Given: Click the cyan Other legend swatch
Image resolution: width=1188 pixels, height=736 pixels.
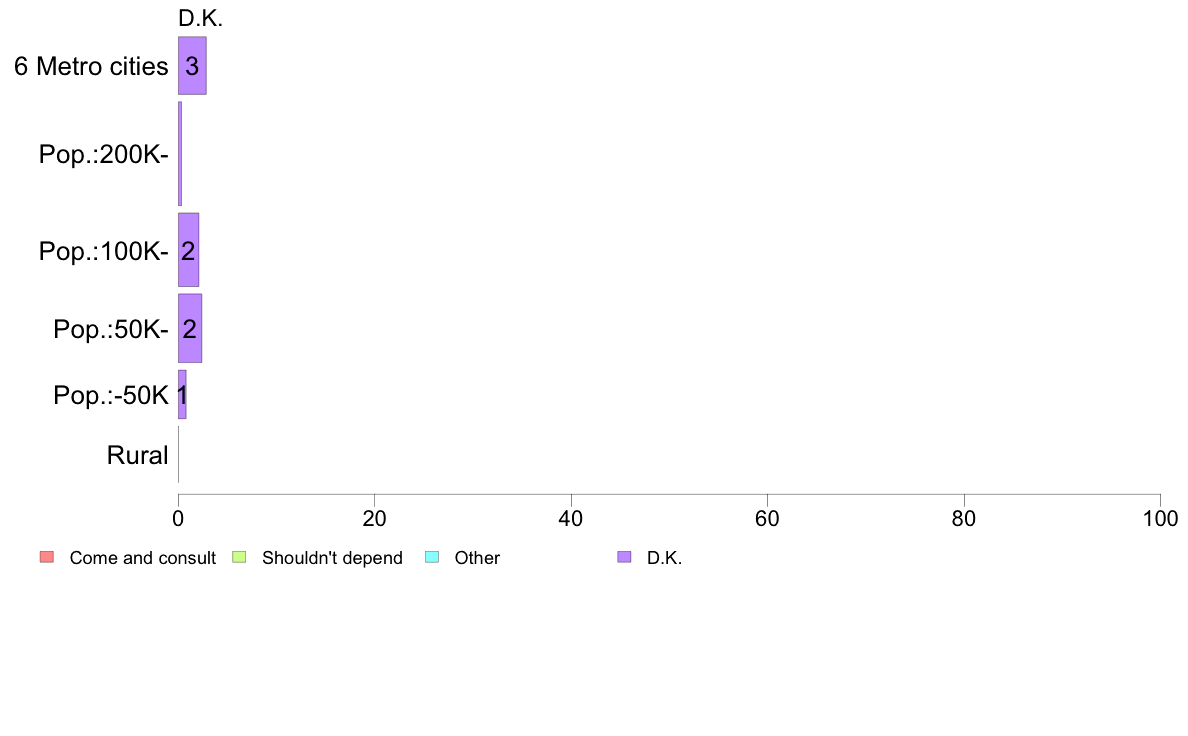Looking at the screenshot, I should 432,557.
